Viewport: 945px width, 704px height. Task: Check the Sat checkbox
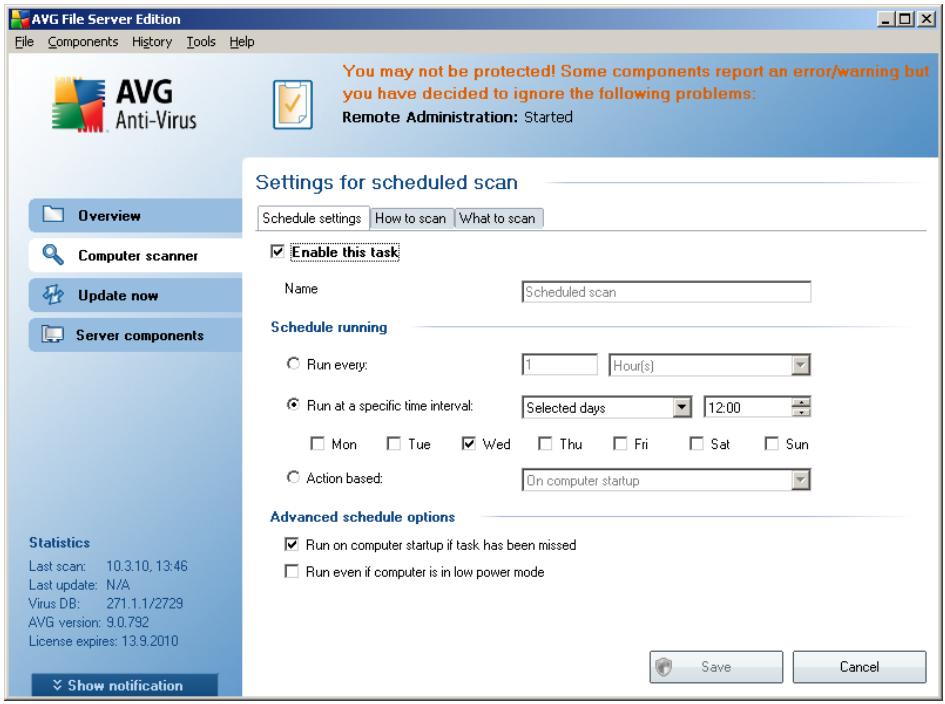pos(696,444)
